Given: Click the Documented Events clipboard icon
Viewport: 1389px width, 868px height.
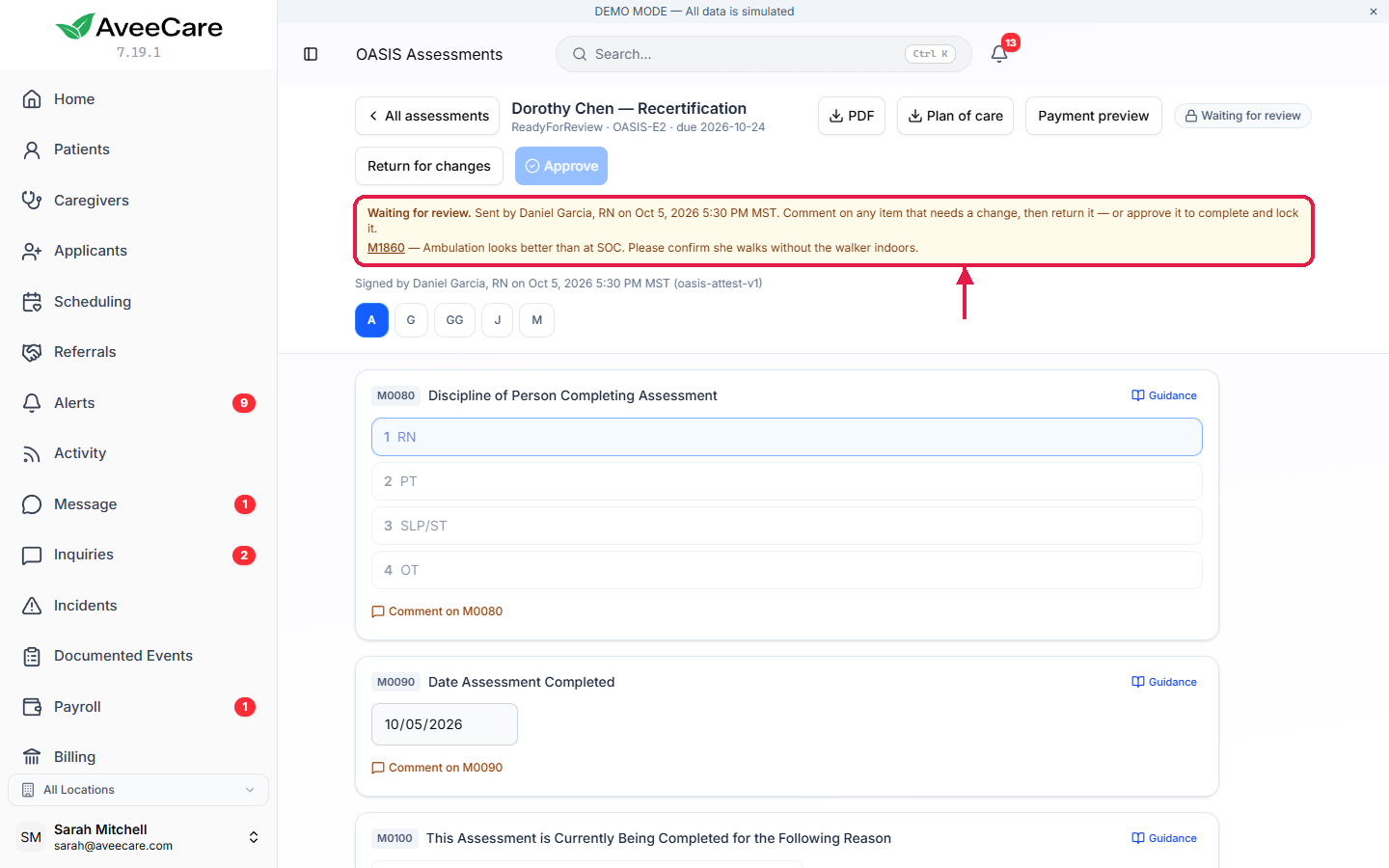Looking at the screenshot, I should click(x=32, y=656).
